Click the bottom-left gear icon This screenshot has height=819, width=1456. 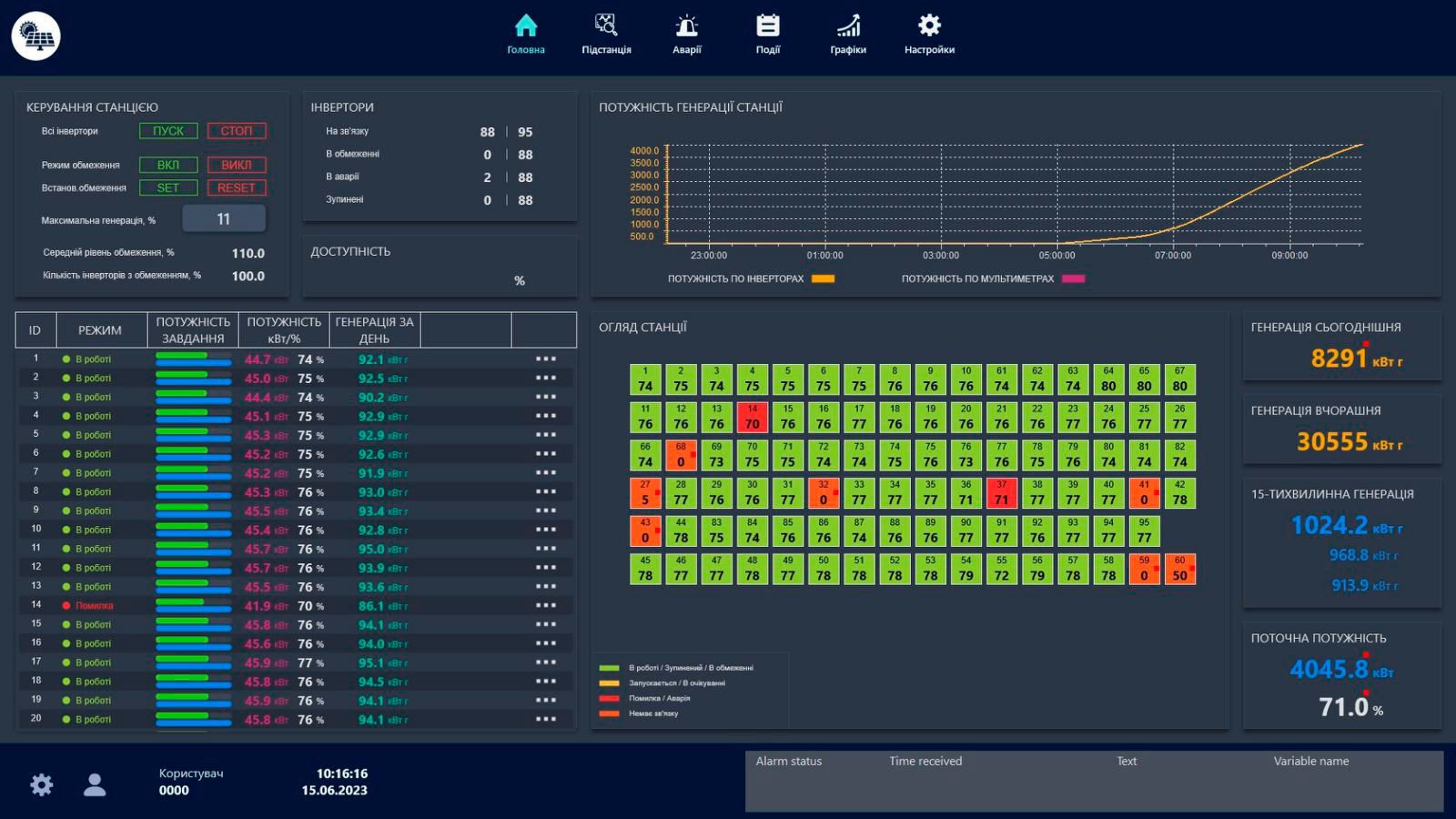pos(42,784)
